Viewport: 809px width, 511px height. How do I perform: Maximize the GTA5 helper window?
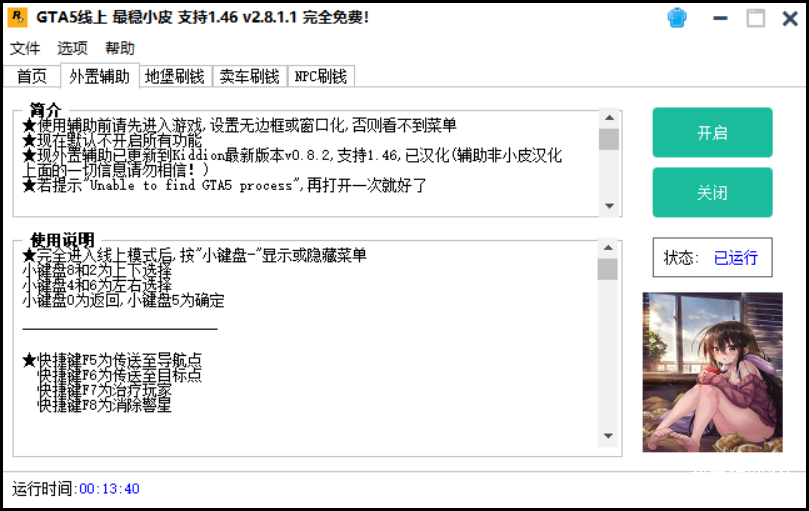[756, 19]
